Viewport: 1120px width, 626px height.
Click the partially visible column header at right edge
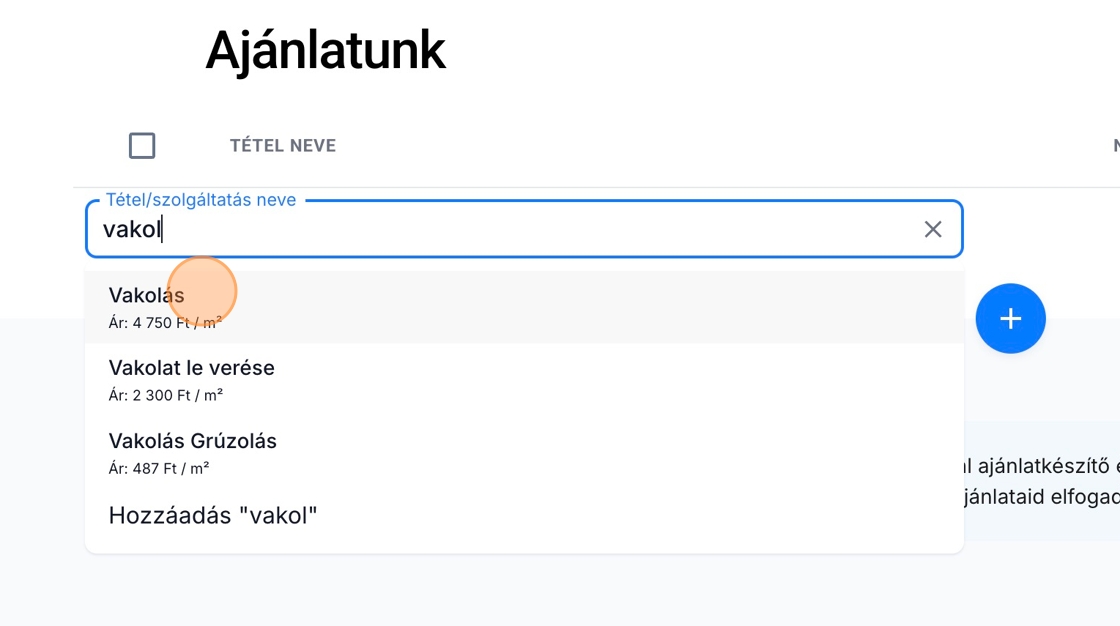[1115, 146]
